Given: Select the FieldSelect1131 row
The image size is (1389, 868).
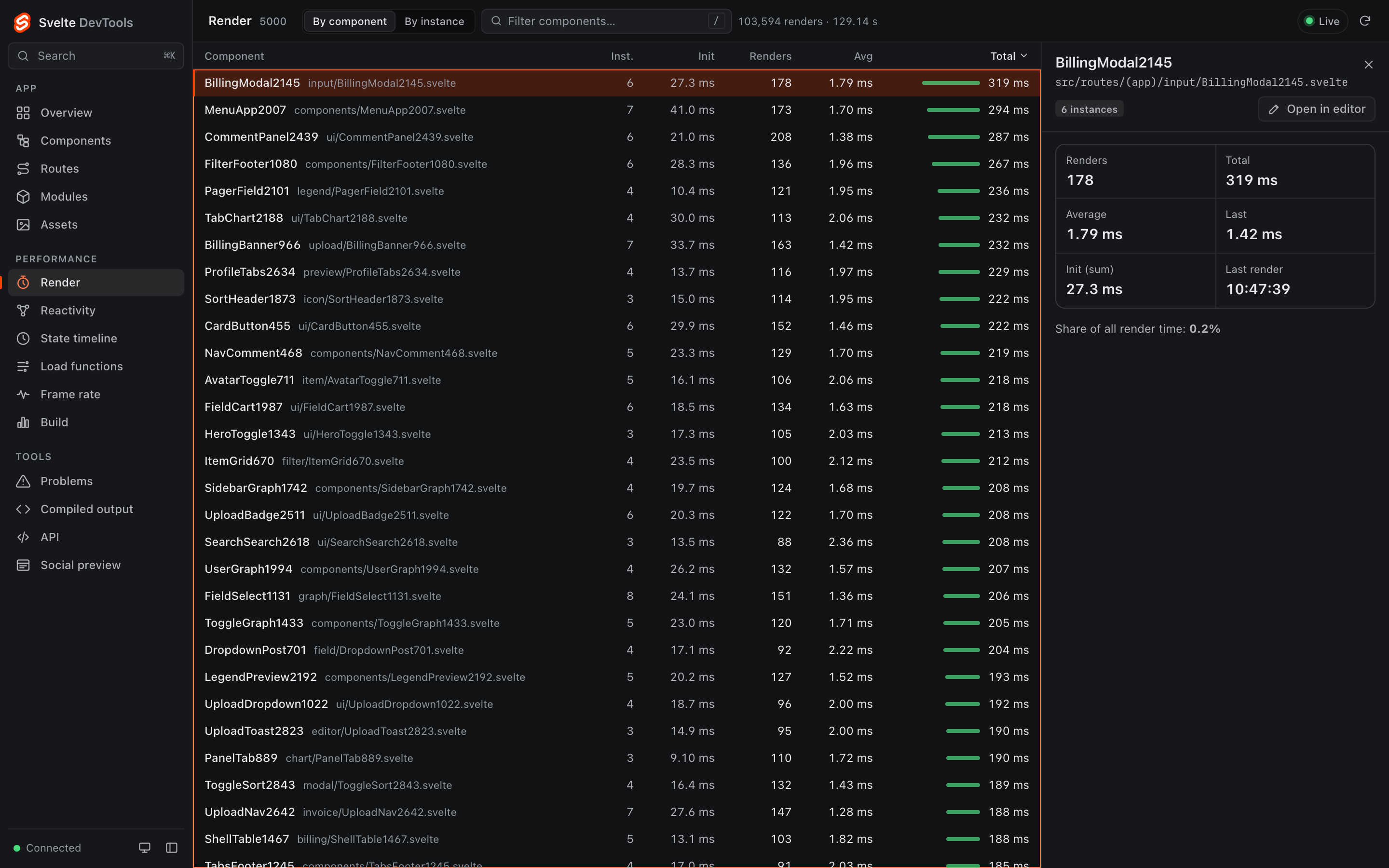Looking at the screenshot, I should coord(616,596).
